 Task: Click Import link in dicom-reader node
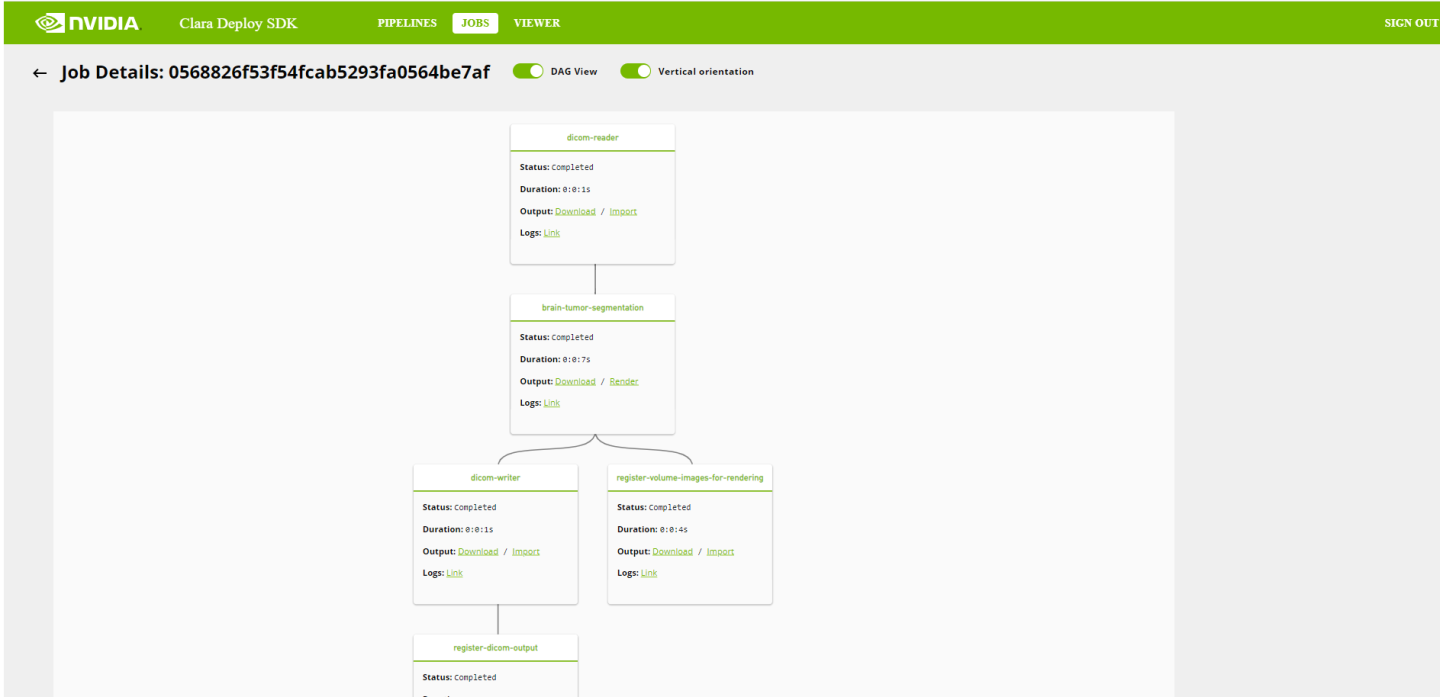(623, 211)
